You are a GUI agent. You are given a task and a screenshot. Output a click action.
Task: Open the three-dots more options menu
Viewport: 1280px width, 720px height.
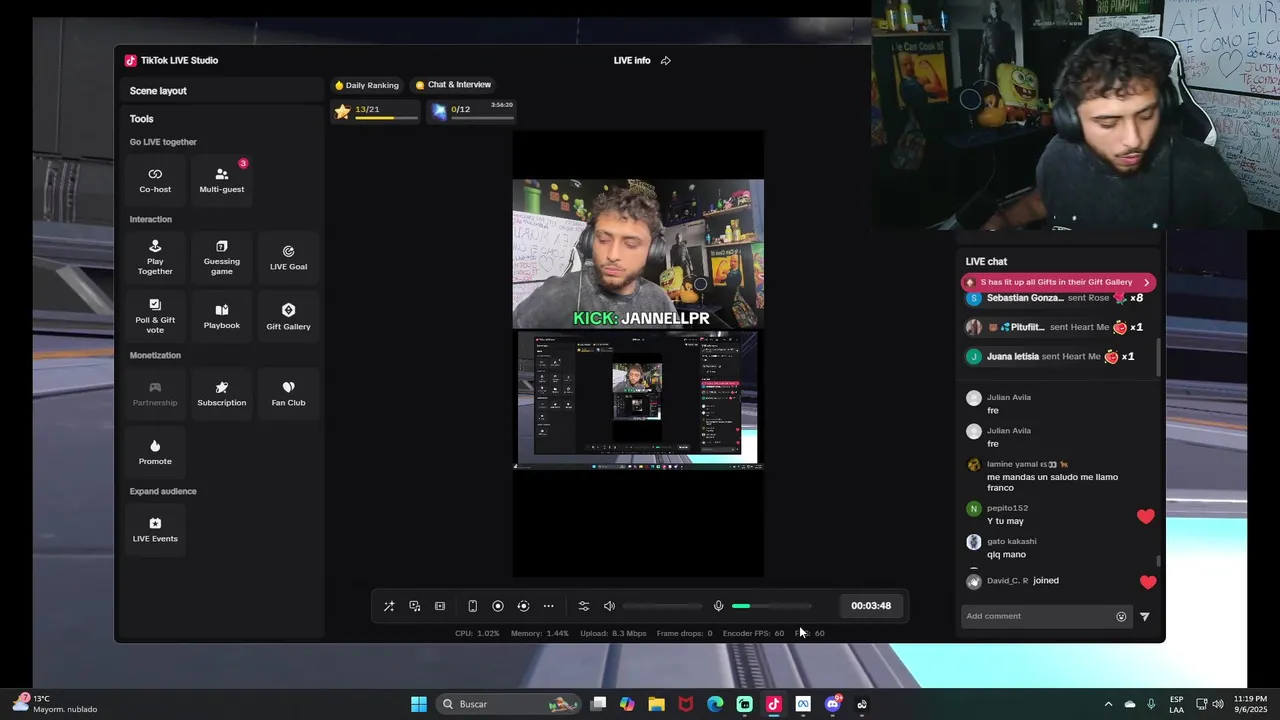tap(548, 606)
